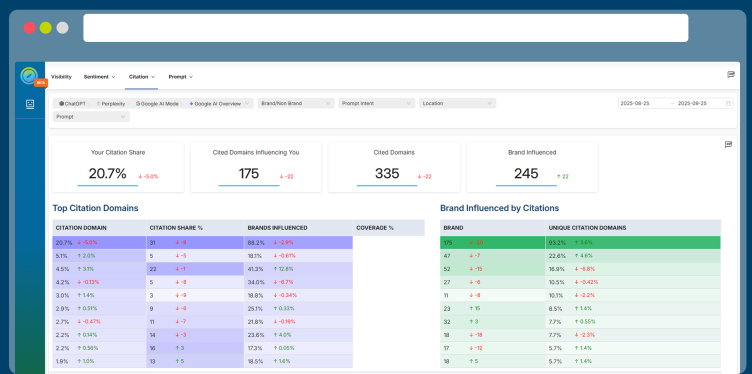Click the browser address bar
This screenshot has height=374, width=752.
(386, 28)
